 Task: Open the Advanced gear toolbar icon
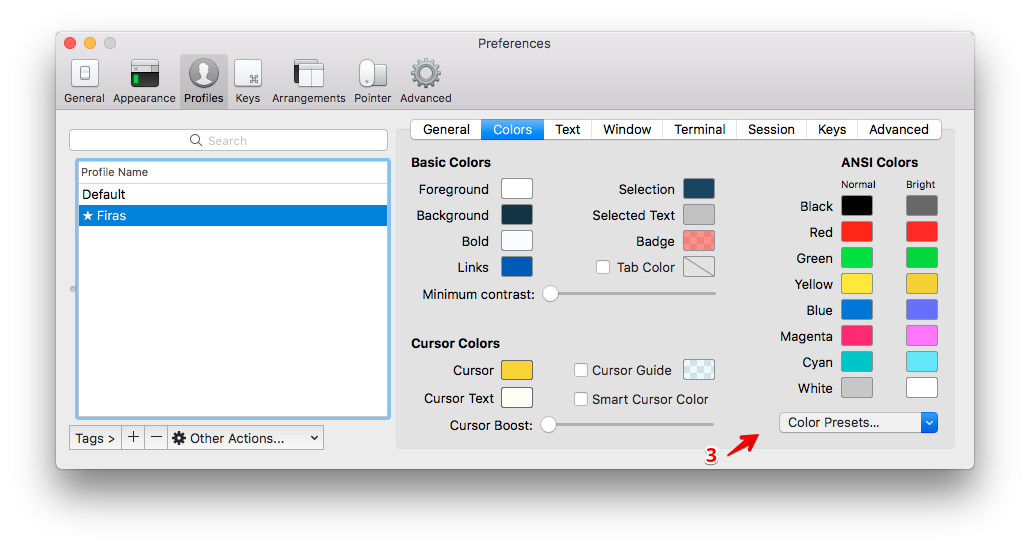coord(426,74)
